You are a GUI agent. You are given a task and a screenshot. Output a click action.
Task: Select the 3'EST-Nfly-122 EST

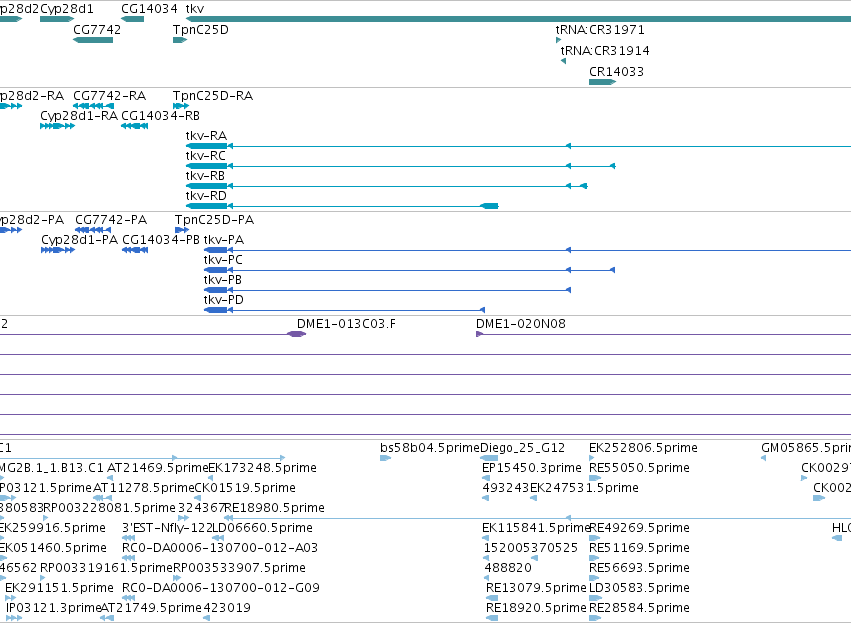click(129, 538)
